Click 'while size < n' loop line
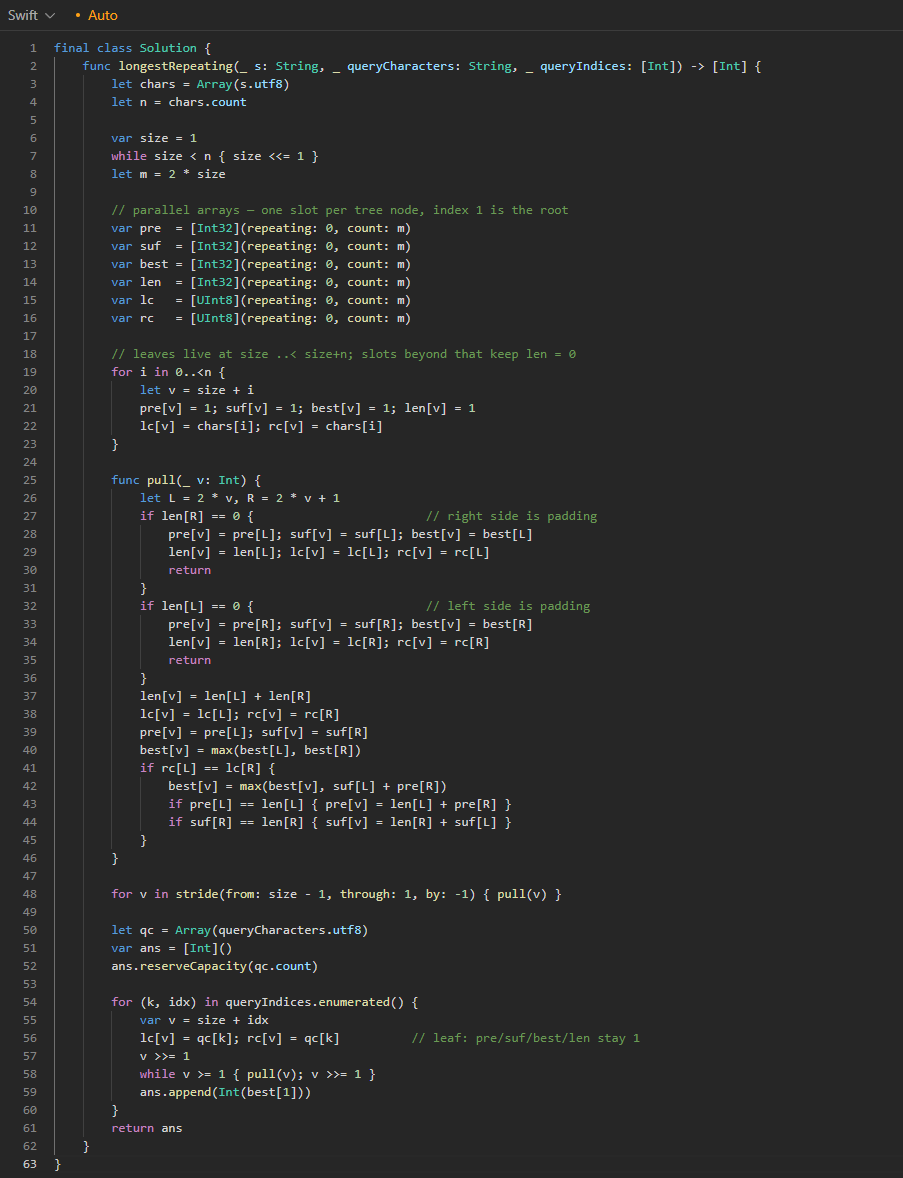The image size is (903, 1178). tap(215, 156)
